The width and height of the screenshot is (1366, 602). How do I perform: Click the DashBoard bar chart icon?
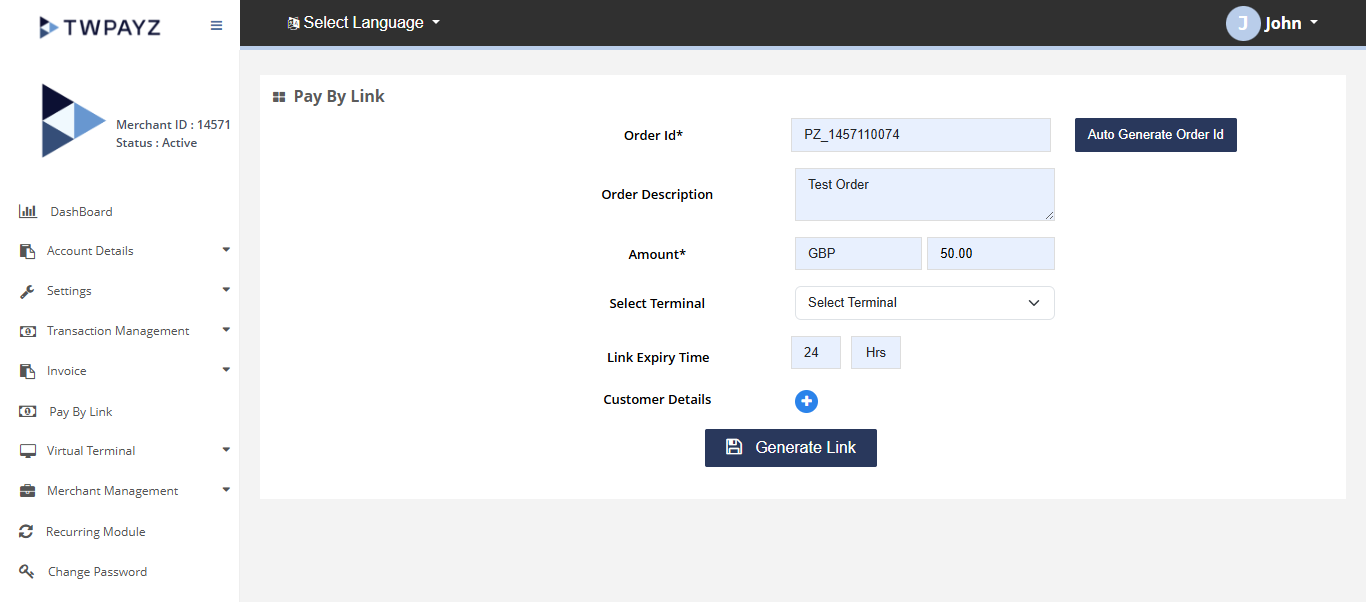(x=27, y=211)
